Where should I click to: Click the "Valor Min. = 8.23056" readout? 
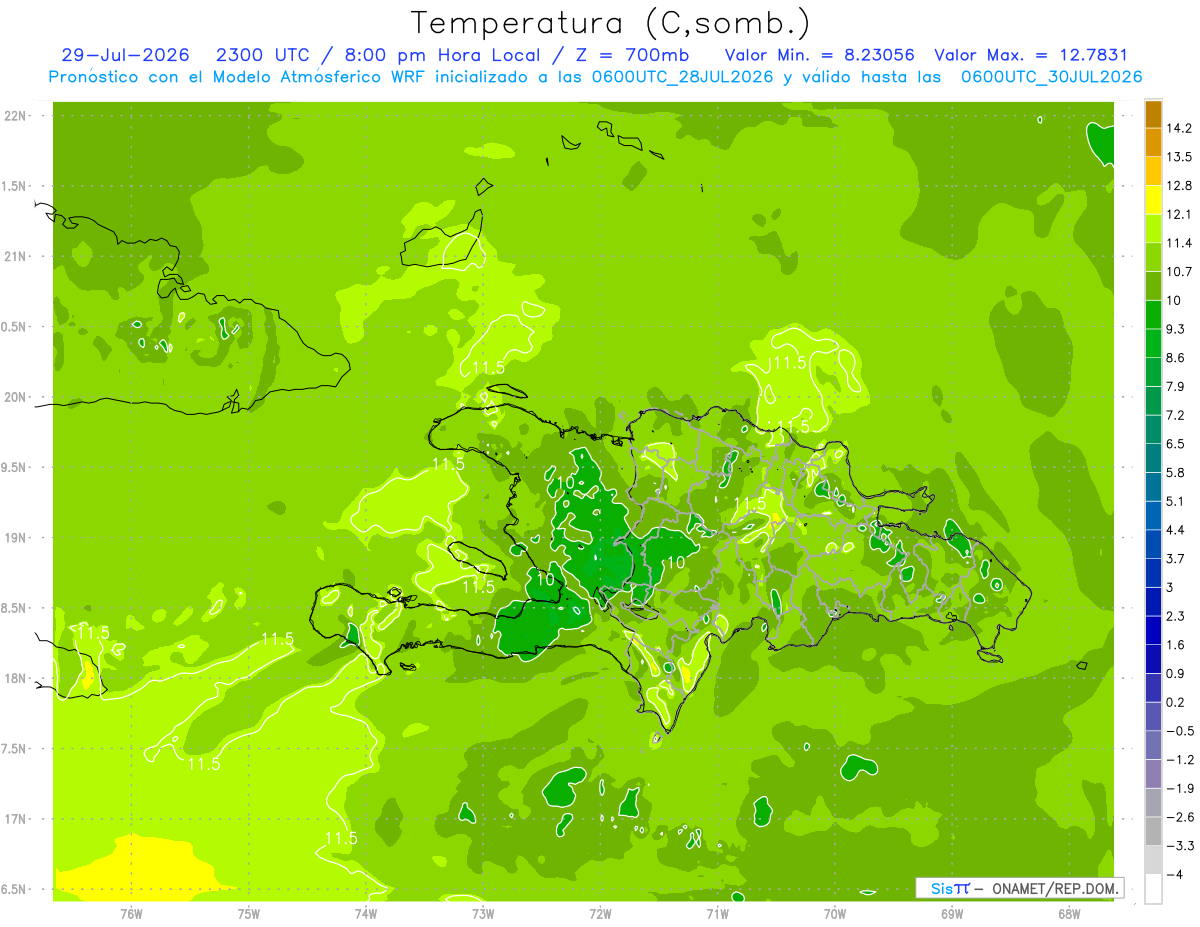pyautogui.click(x=818, y=56)
